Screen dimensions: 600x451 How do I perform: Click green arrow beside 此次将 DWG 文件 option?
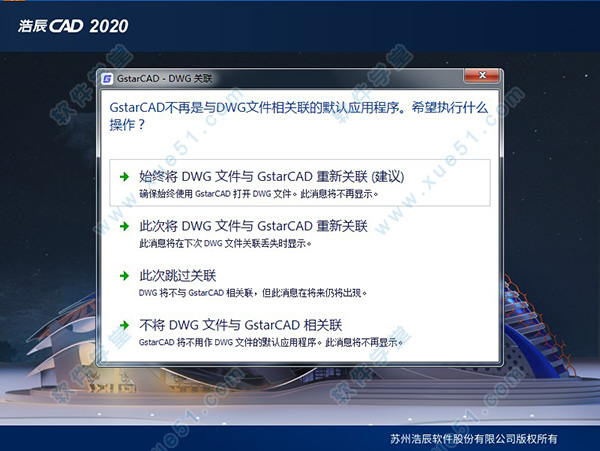124,226
